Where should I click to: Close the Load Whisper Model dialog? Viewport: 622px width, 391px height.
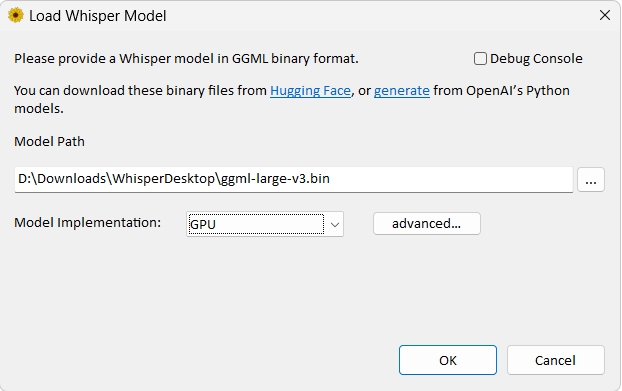(605, 15)
